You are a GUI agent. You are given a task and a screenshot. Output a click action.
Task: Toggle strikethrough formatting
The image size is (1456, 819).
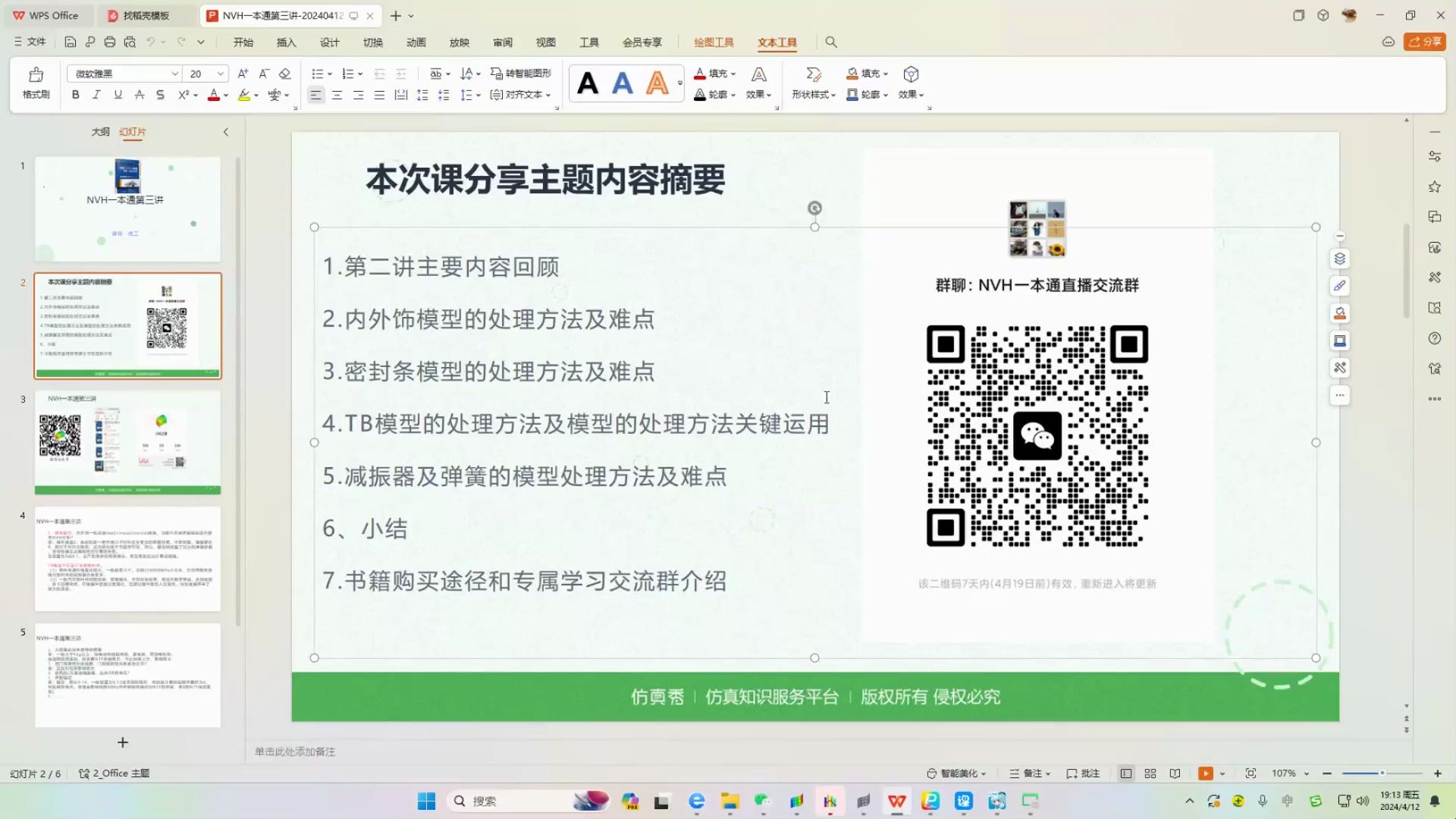pos(139,95)
